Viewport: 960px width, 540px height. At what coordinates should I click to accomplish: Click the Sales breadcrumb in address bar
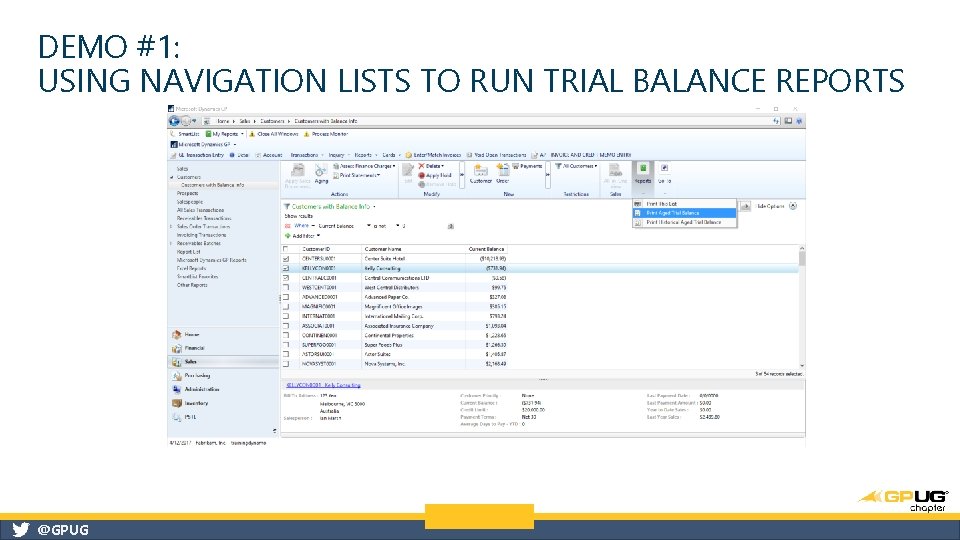point(245,121)
